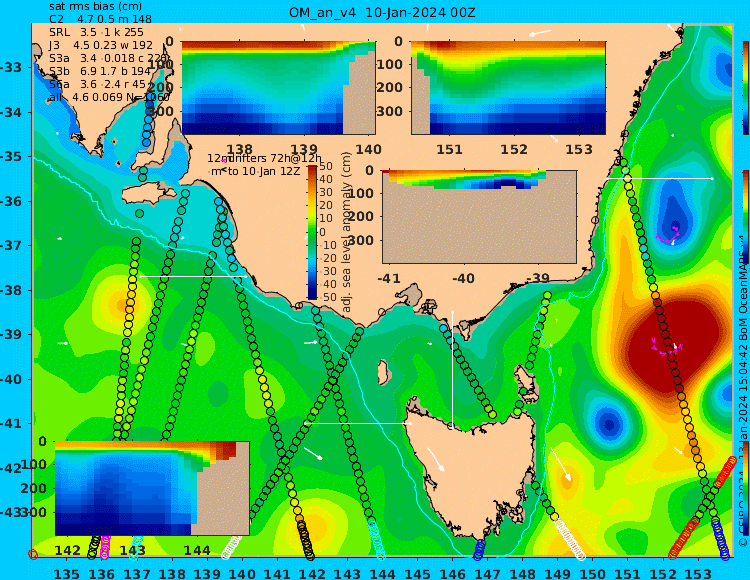
Task: Click the 145 longitude label on the bottom axis
Action: tap(418, 574)
